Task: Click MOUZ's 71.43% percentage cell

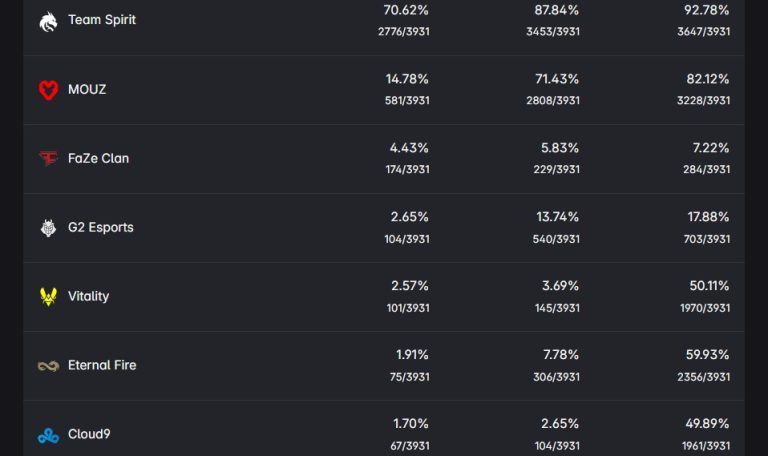Action: pyautogui.click(x=557, y=79)
